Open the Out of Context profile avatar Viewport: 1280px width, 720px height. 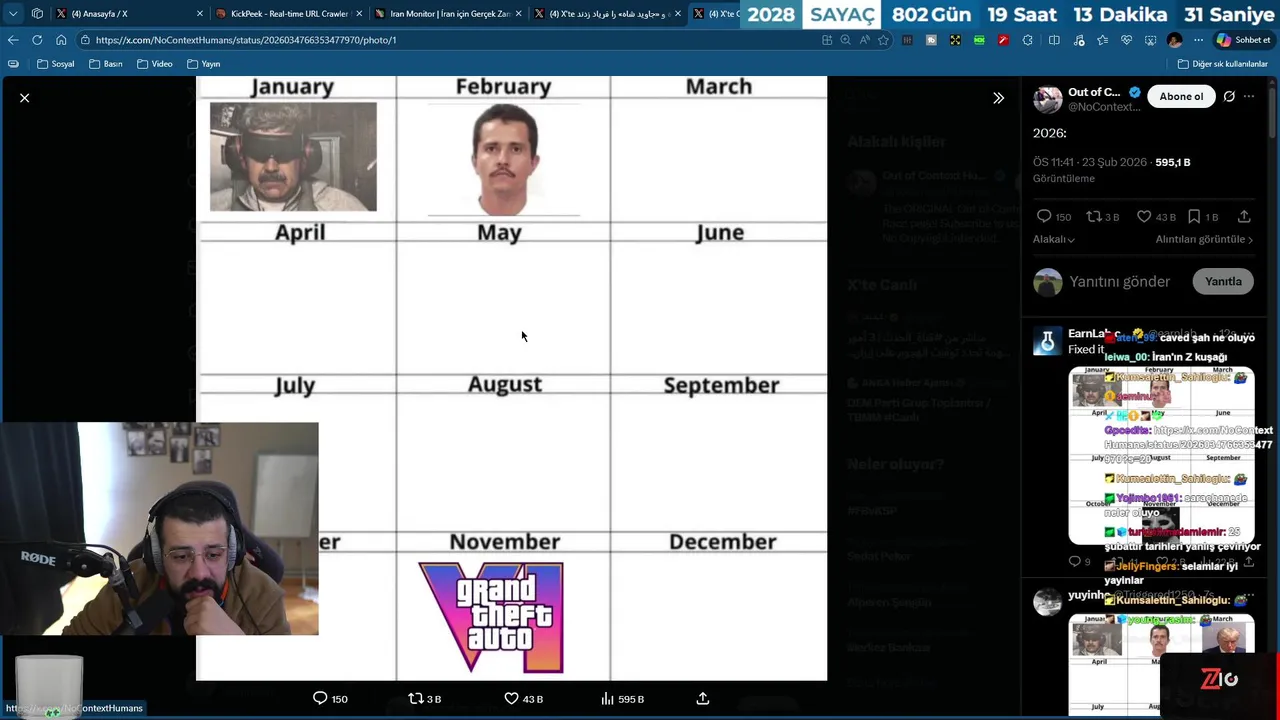1047,99
